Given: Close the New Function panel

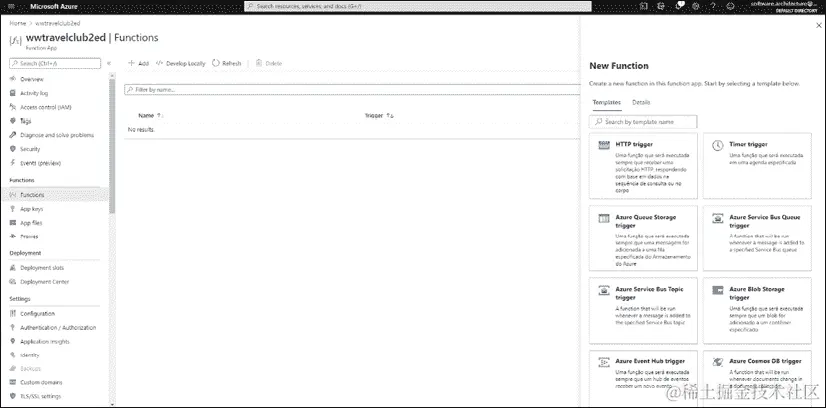Looking at the screenshot, I should [x=818, y=25].
